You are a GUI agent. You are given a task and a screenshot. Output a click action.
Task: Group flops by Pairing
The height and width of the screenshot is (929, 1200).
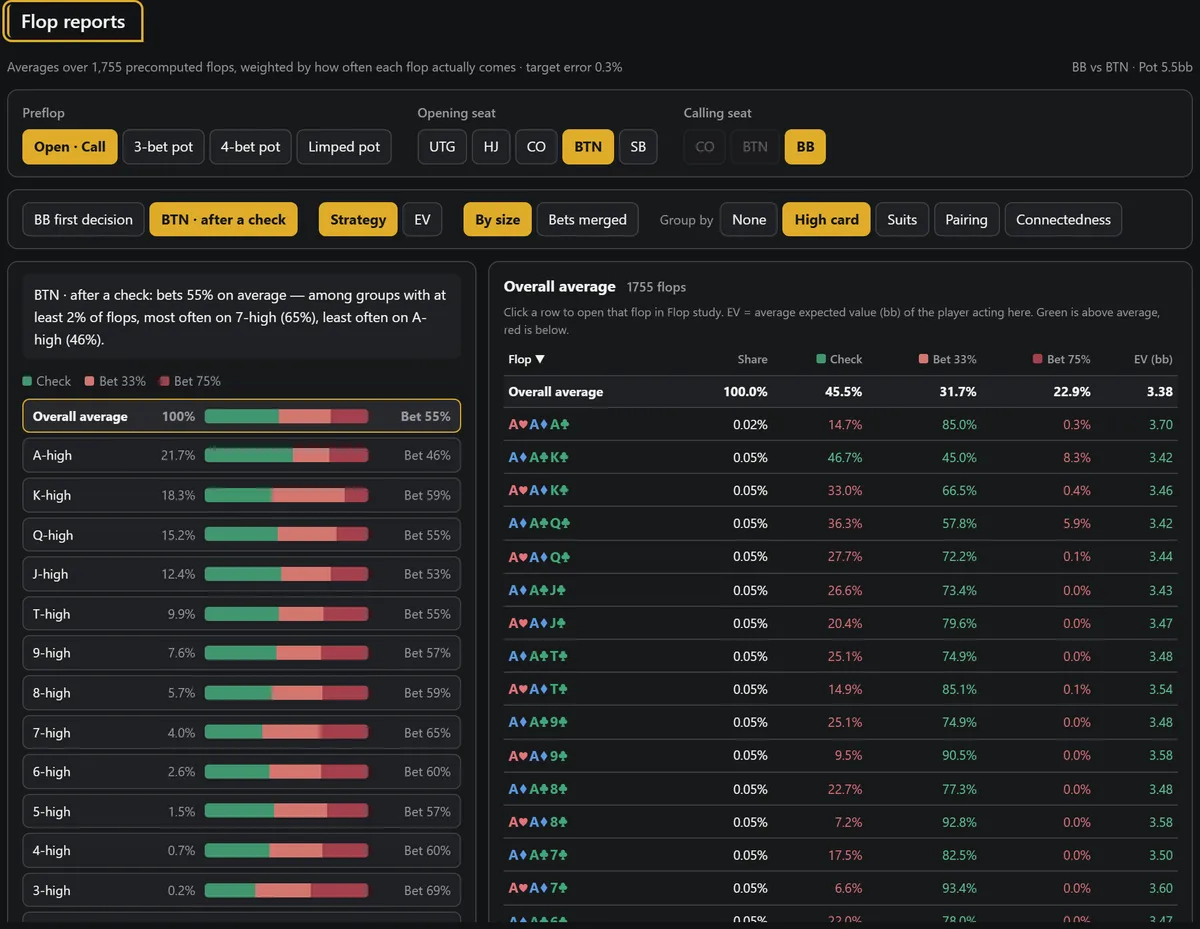[x=966, y=220]
